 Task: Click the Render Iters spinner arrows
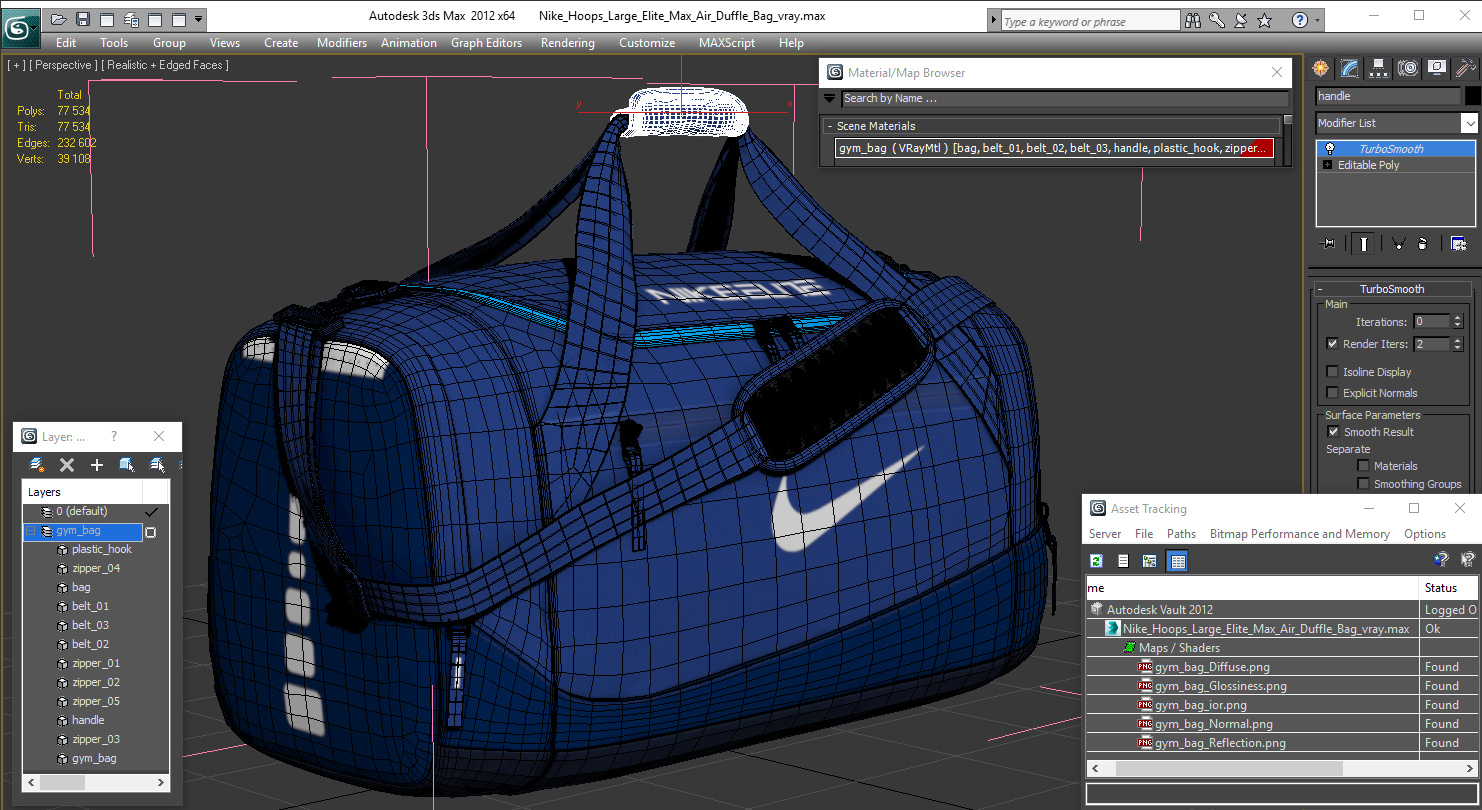point(1457,344)
